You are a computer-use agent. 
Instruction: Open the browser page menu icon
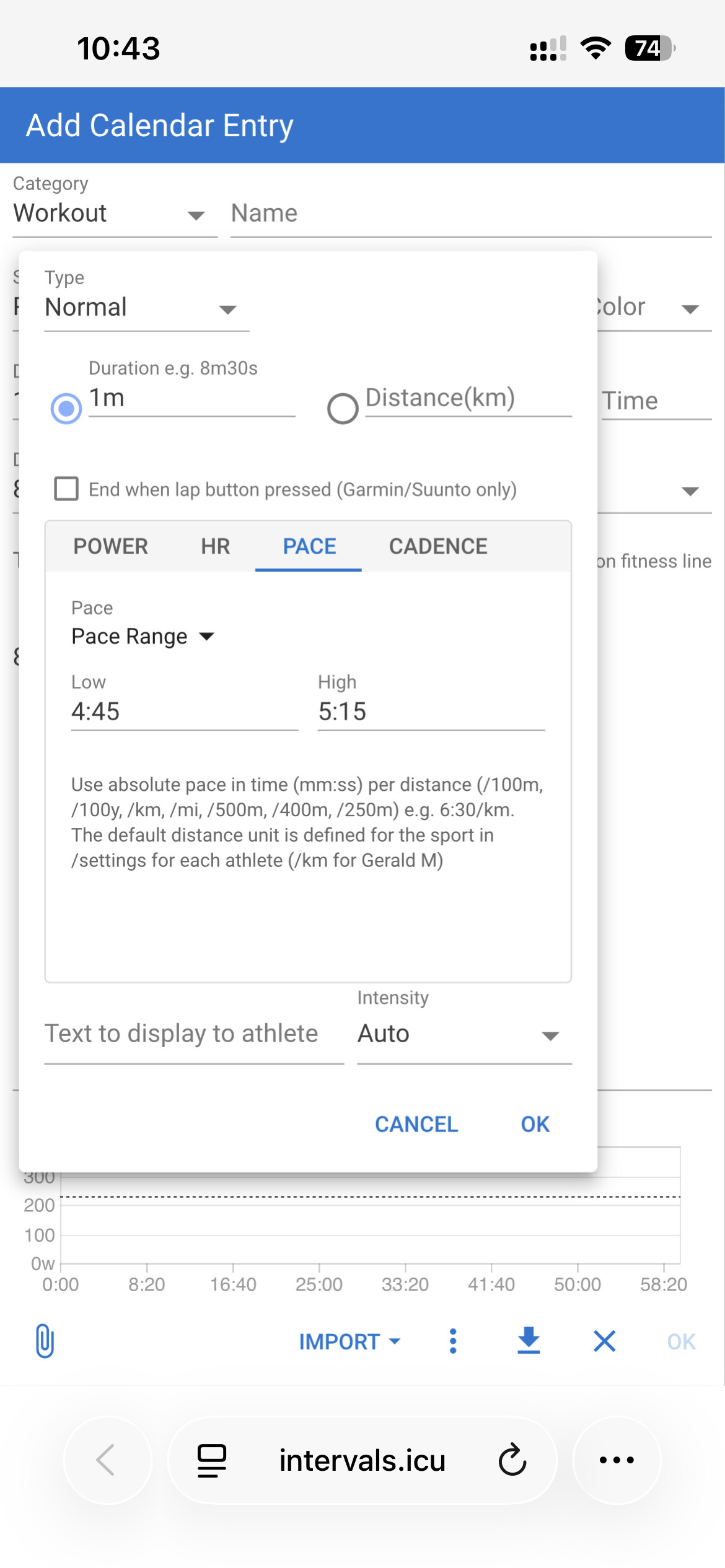coord(211,1460)
